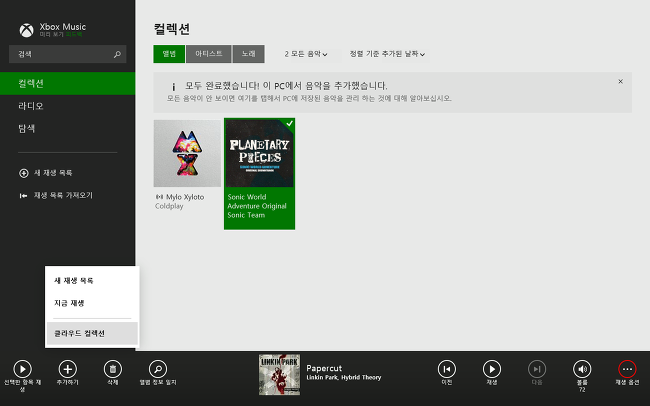Skip to the next track
Viewport: 650px width, 406px height.
537,369
